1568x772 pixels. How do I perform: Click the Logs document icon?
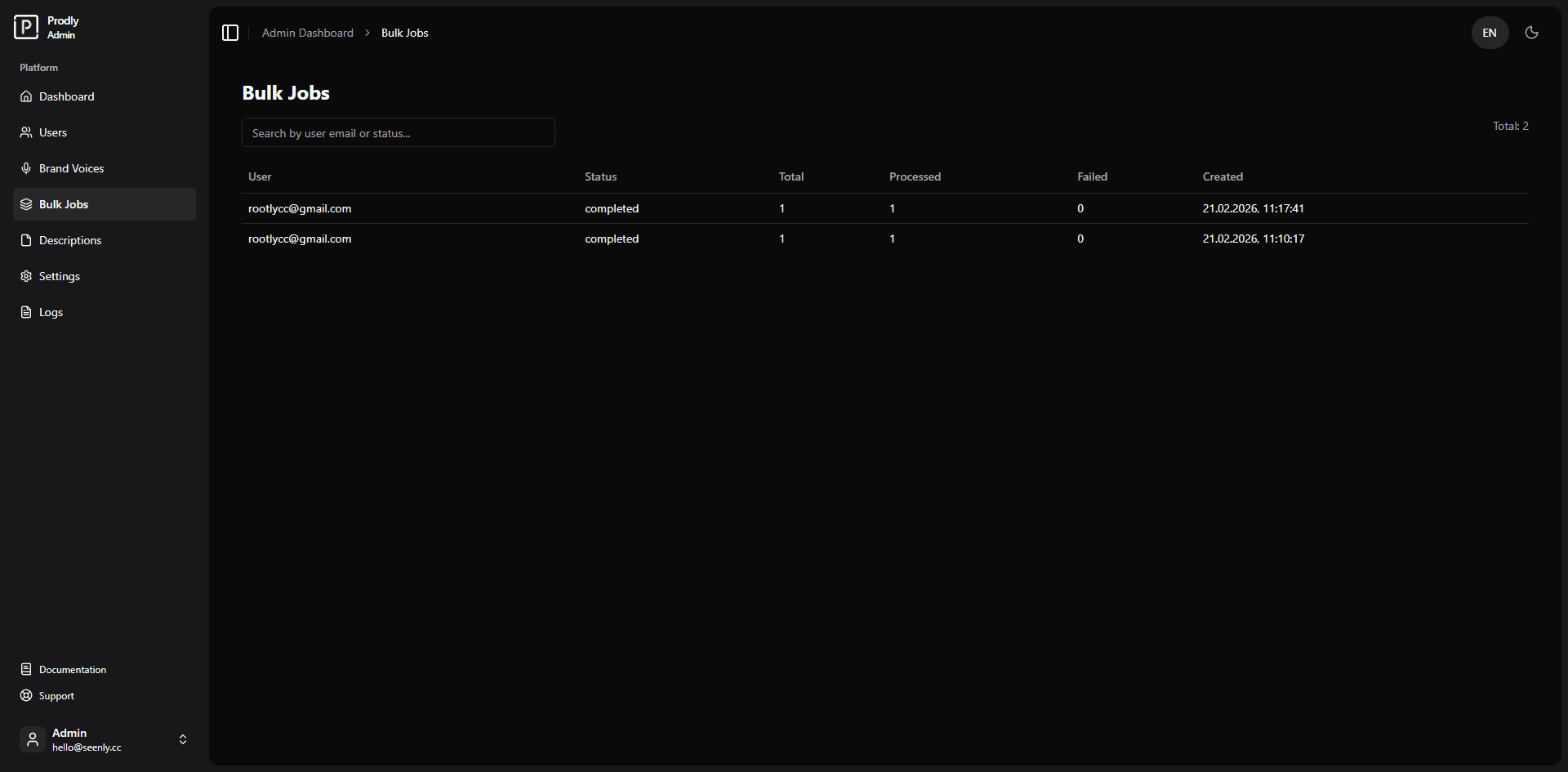(x=26, y=312)
